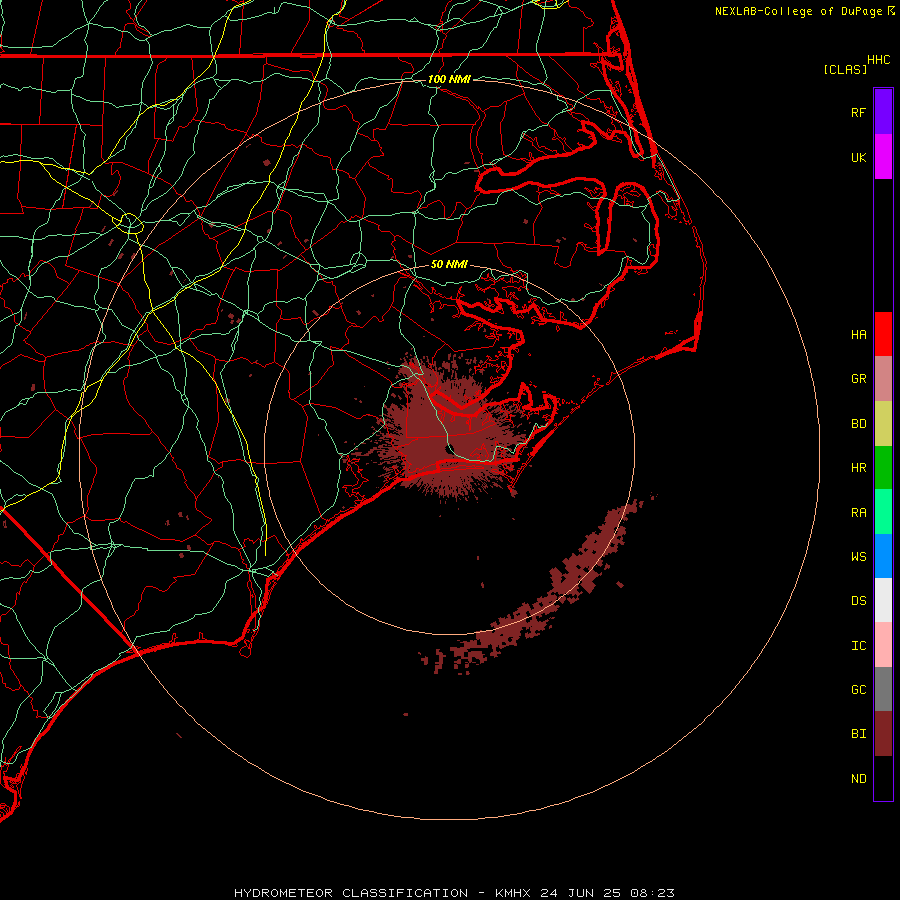
Task: Click the BD yellow legend swatch
Action: click(883, 423)
